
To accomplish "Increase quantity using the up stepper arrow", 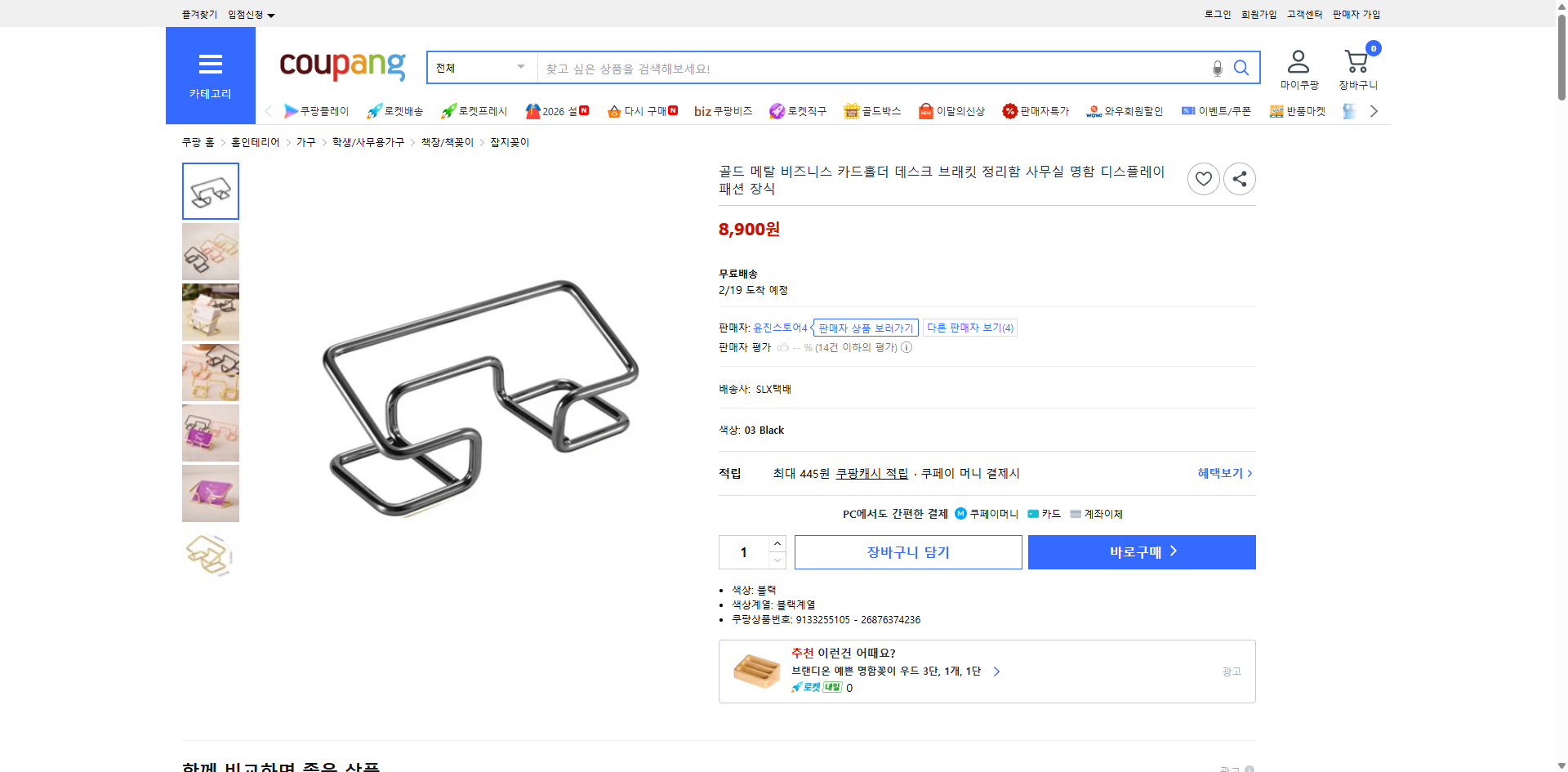I will pos(776,543).
